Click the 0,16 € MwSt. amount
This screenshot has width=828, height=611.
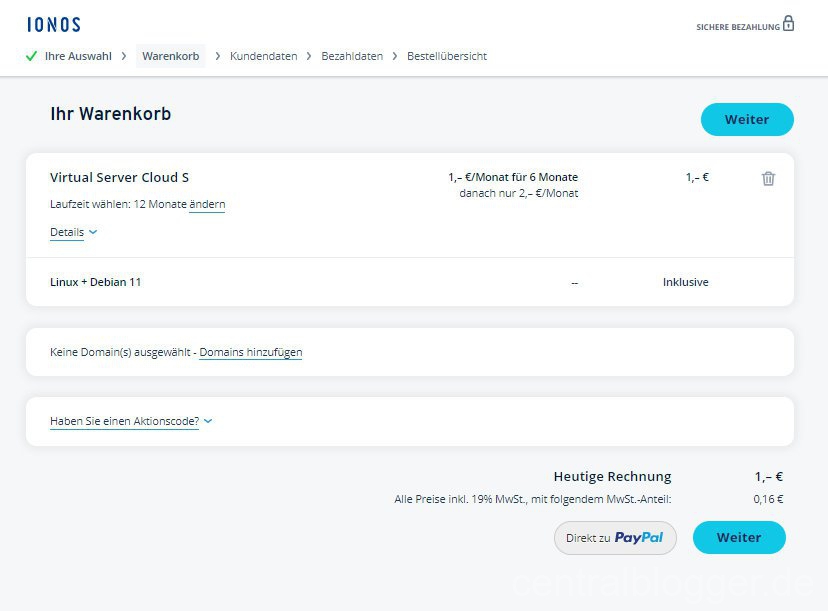pyautogui.click(x=767, y=499)
